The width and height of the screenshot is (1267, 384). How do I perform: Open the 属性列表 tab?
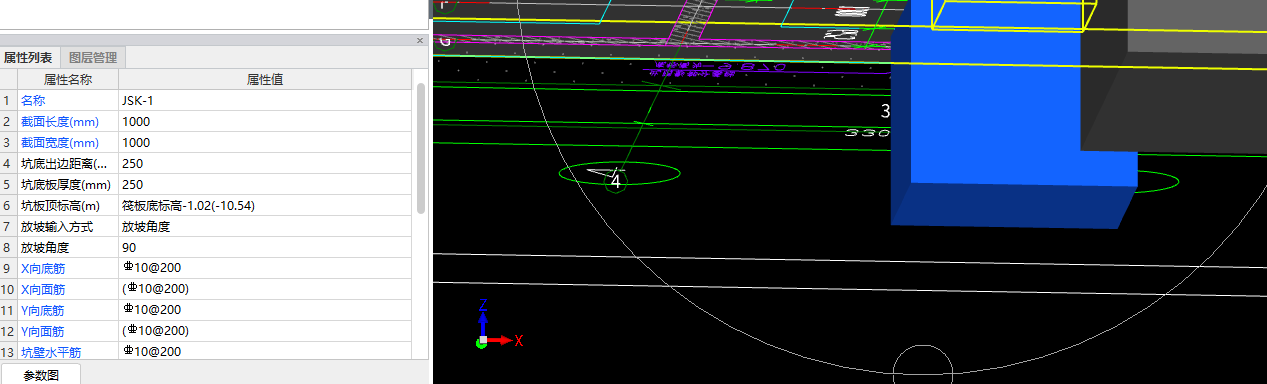tap(29, 58)
